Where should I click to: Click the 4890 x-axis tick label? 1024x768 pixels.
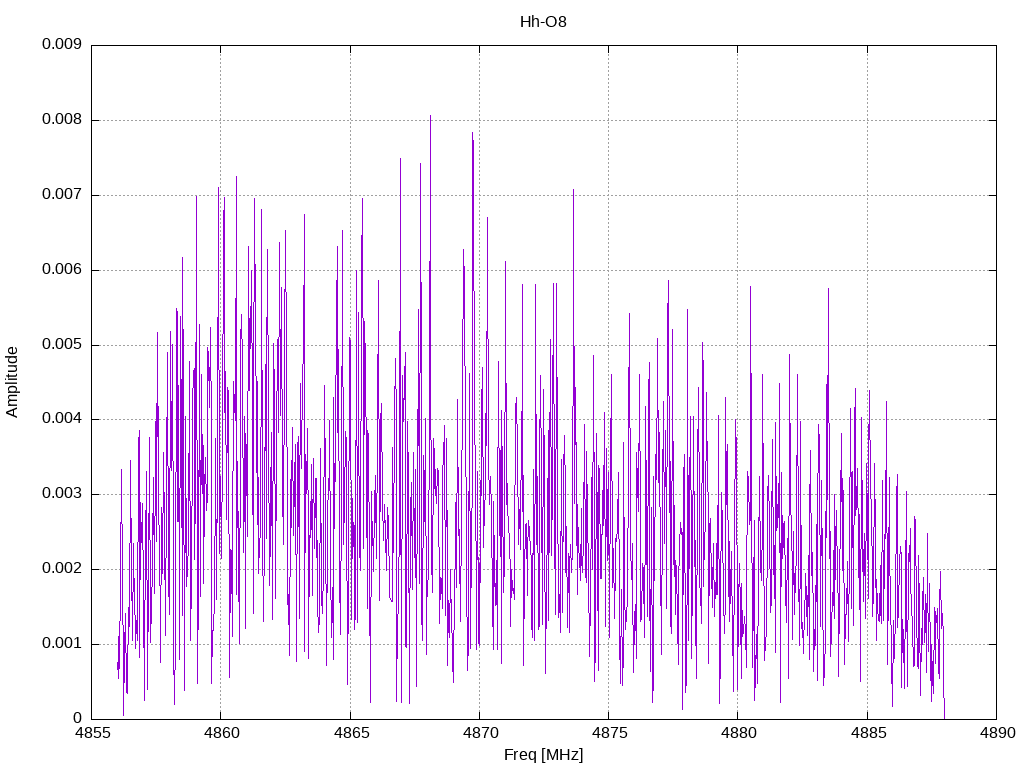997,733
